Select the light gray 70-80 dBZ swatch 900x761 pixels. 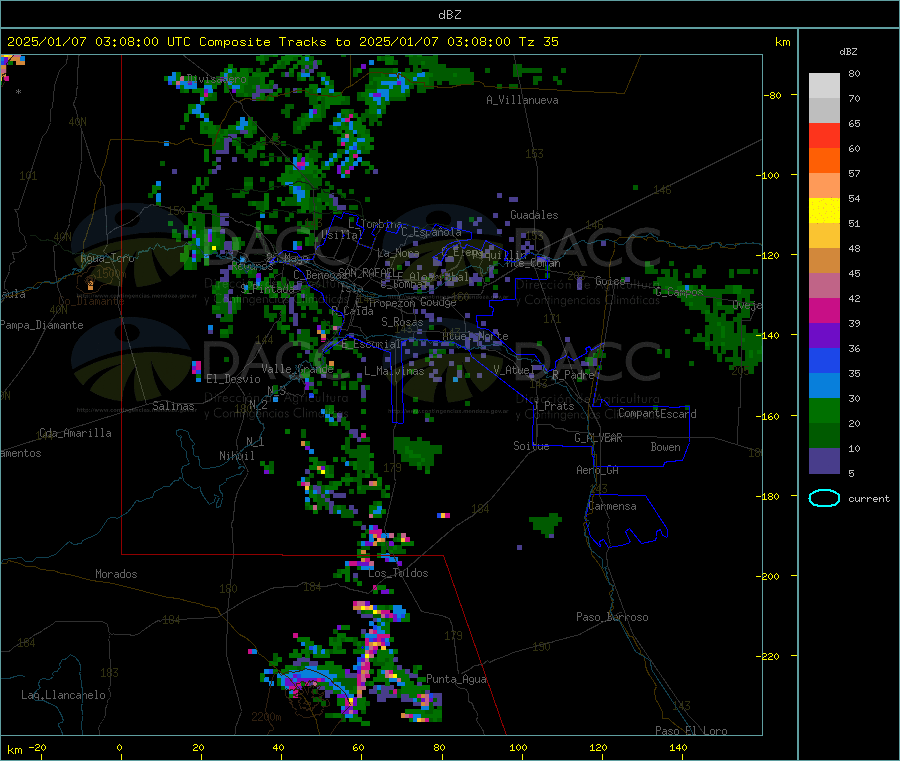(x=824, y=86)
